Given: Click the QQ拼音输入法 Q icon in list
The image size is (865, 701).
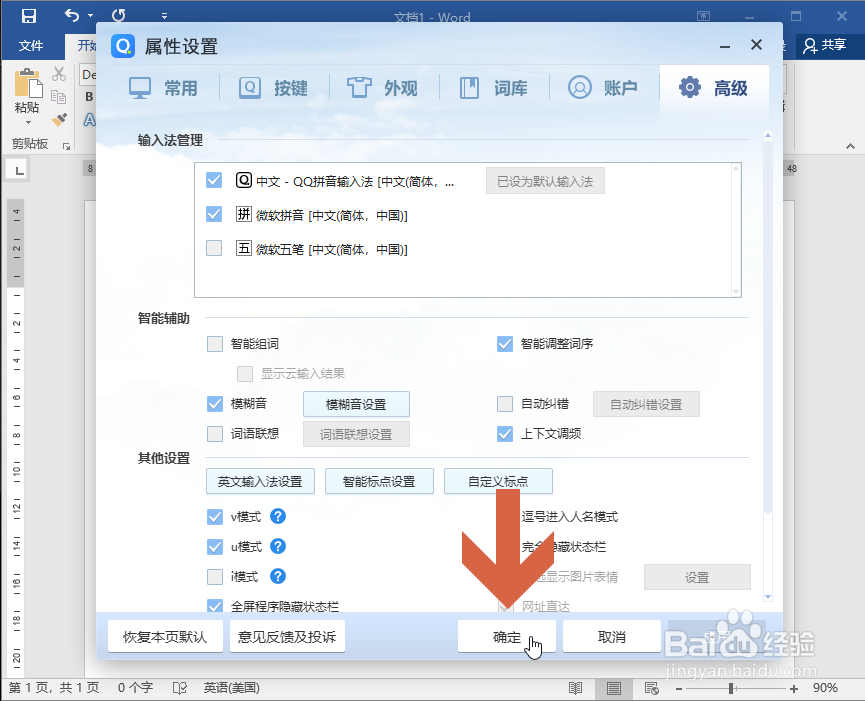Looking at the screenshot, I should [x=244, y=180].
